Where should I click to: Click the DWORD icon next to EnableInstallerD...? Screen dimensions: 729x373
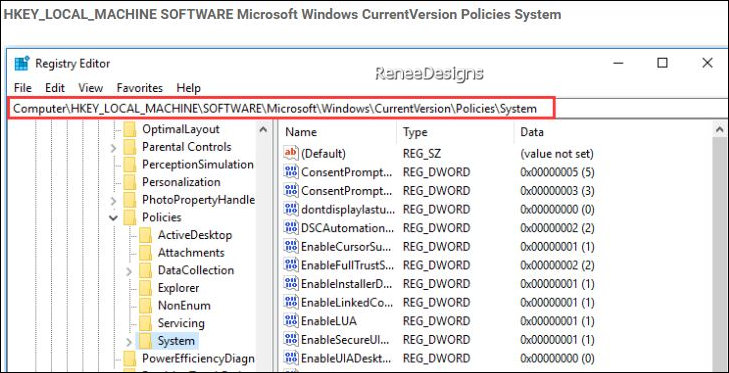tap(291, 283)
